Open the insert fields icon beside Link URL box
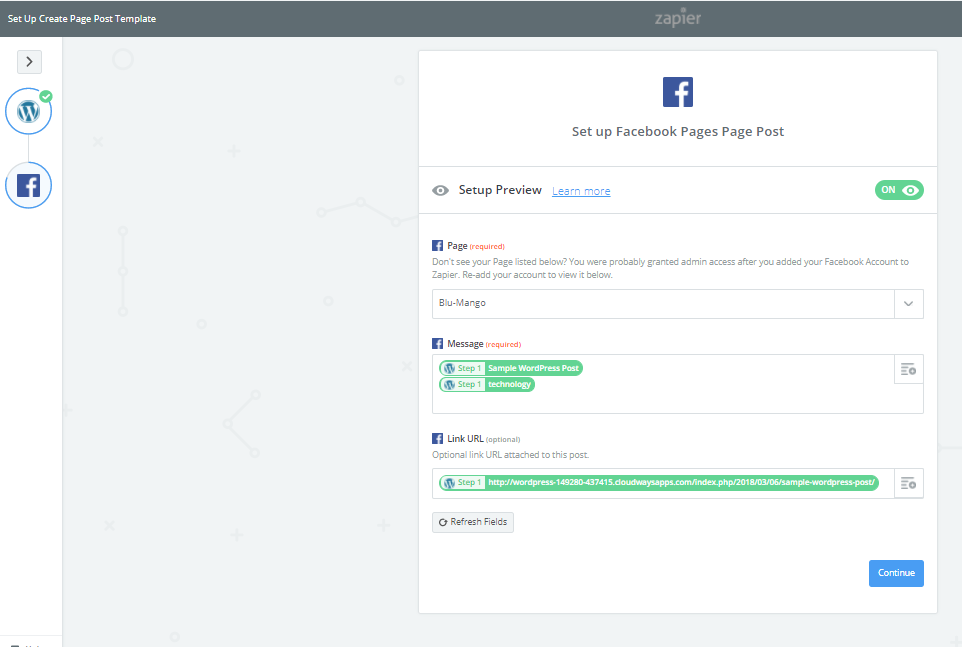This screenshot has width=962, height=647. (908, 482)
